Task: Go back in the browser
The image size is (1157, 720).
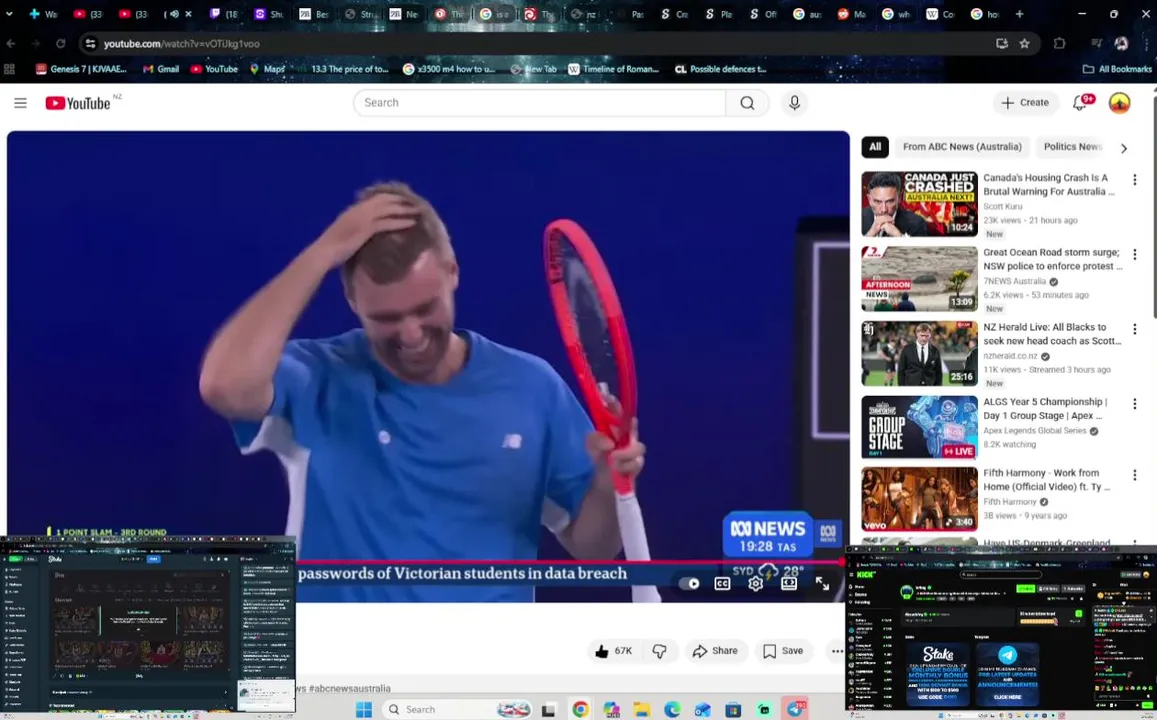Action: (11, 44)
